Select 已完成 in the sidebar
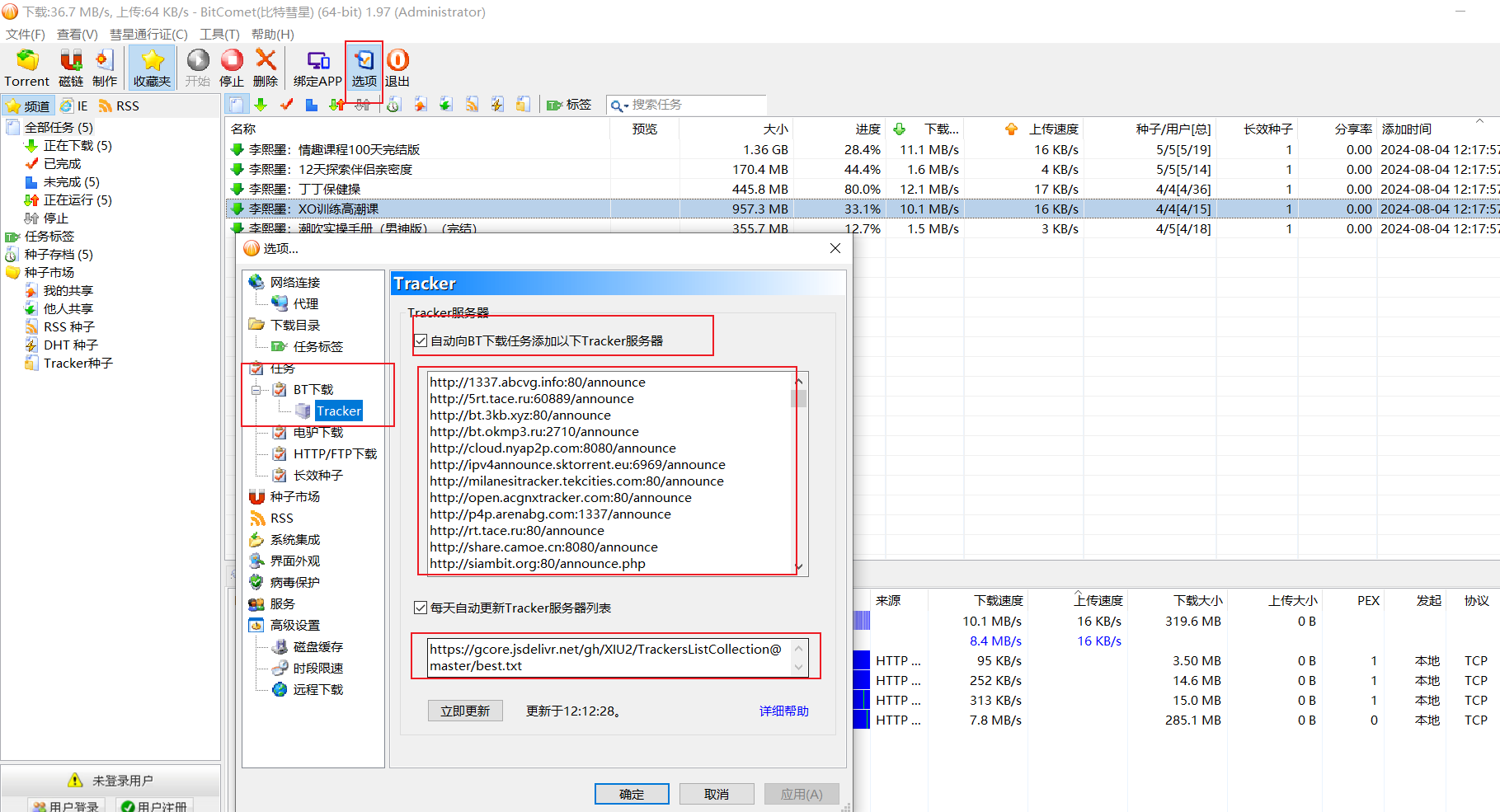The width and height of the screenshot is (1500, 812). point(62,164)
